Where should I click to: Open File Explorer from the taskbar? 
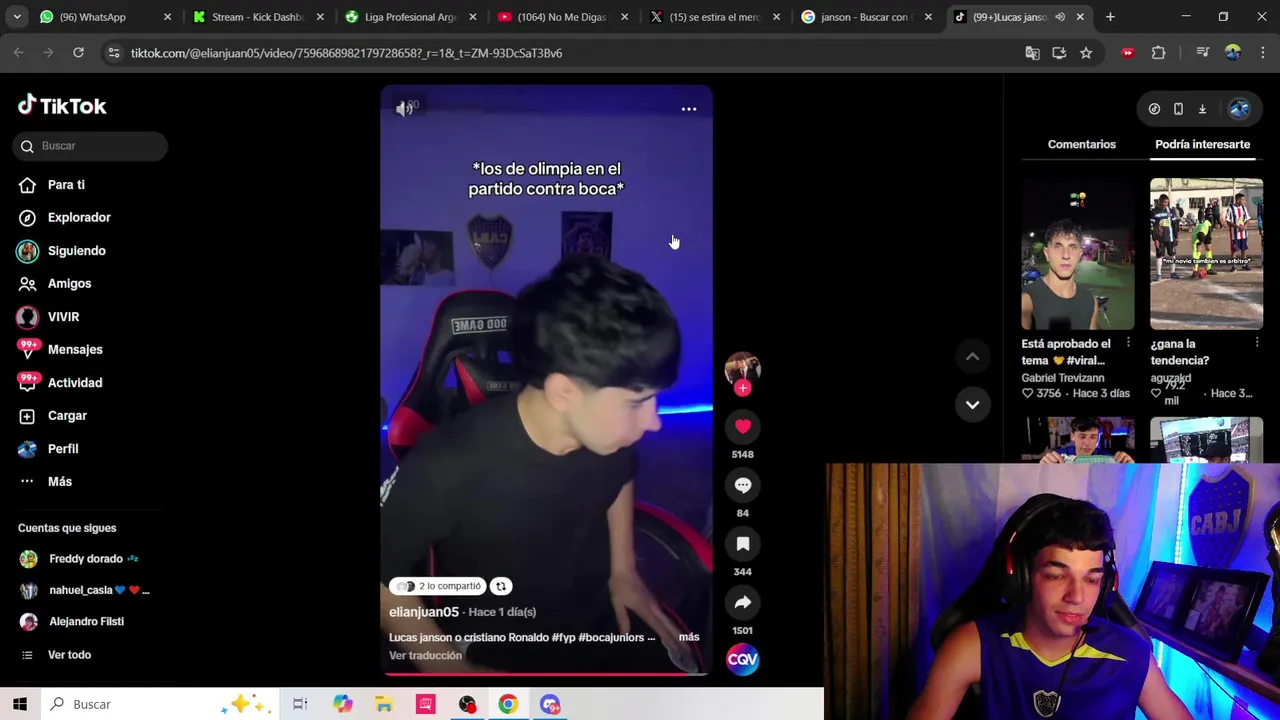[x=384, y=704]
